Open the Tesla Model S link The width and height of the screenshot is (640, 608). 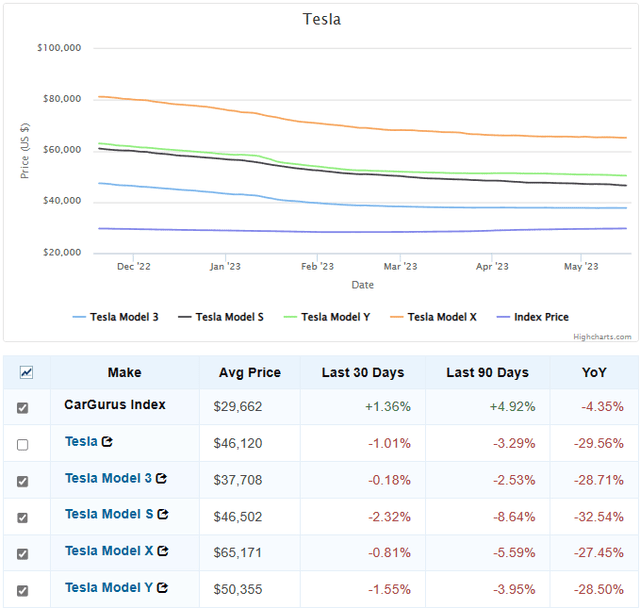tap(108, 515)
